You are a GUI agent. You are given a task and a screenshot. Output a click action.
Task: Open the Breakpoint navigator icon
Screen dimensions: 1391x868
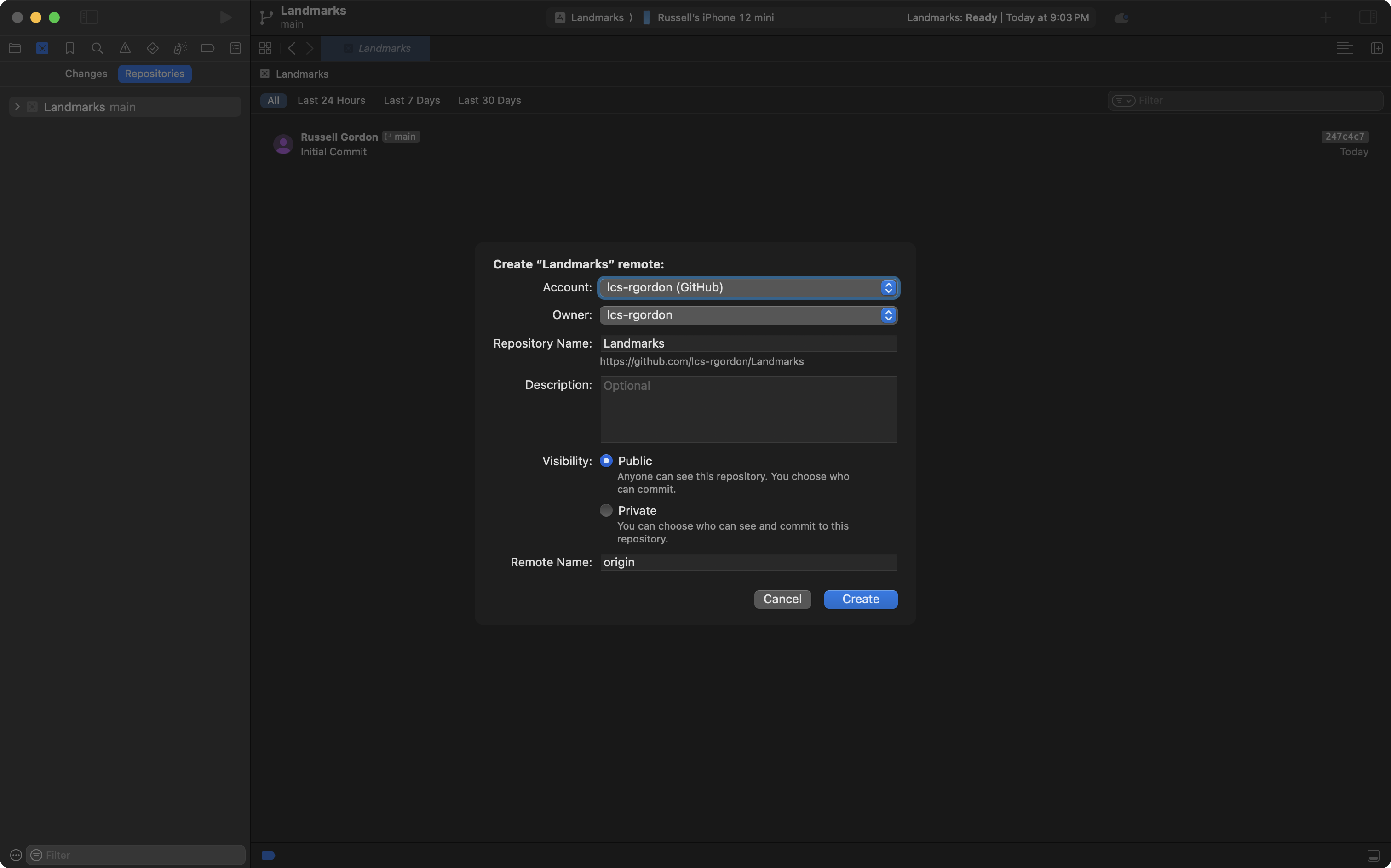[x=208, y=48]
